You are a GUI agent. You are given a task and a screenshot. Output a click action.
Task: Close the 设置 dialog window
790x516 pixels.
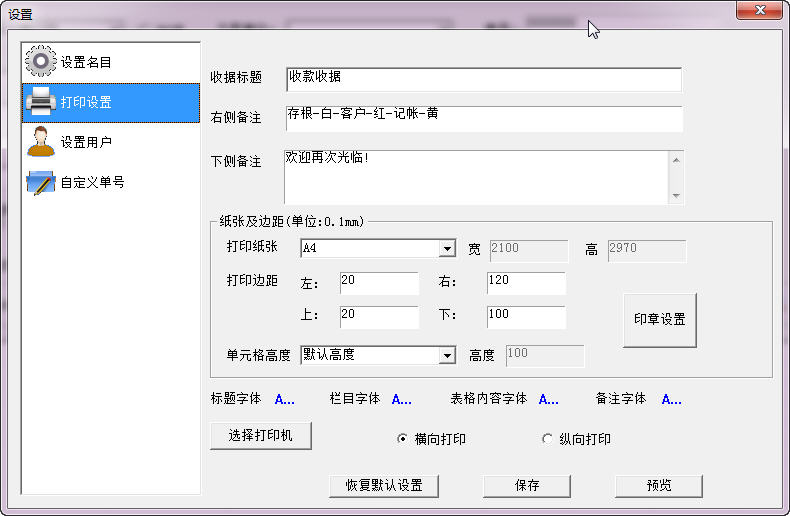coord(760,10)
